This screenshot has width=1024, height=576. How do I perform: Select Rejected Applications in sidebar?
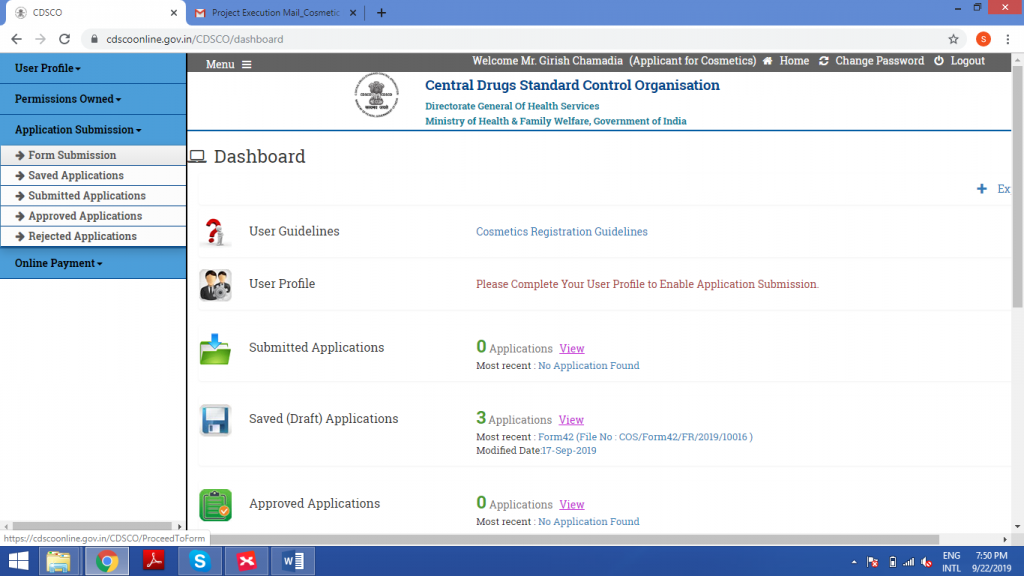pyautogui.click(x=93, y=236)
